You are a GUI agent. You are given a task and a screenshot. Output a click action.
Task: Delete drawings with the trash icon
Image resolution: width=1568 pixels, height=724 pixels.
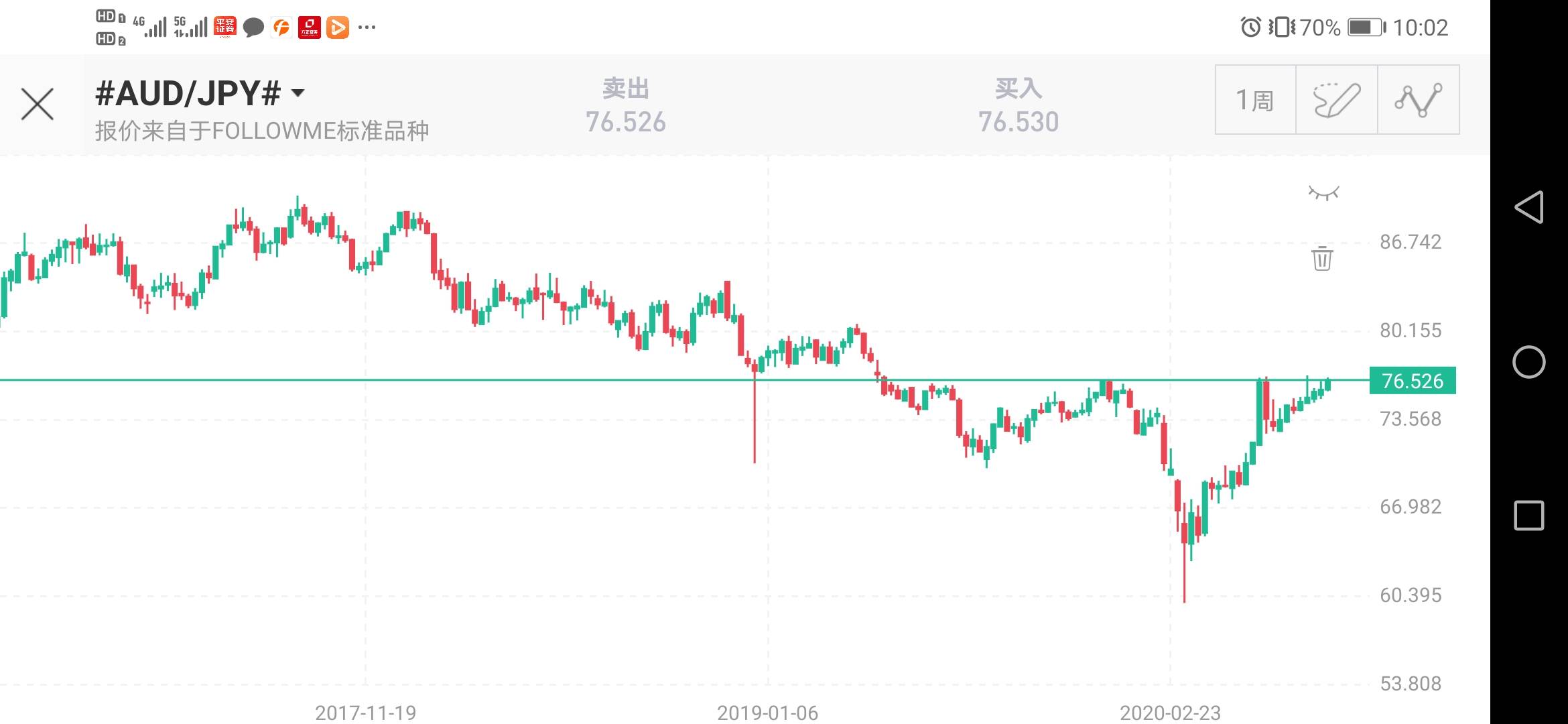point(1322,258)
